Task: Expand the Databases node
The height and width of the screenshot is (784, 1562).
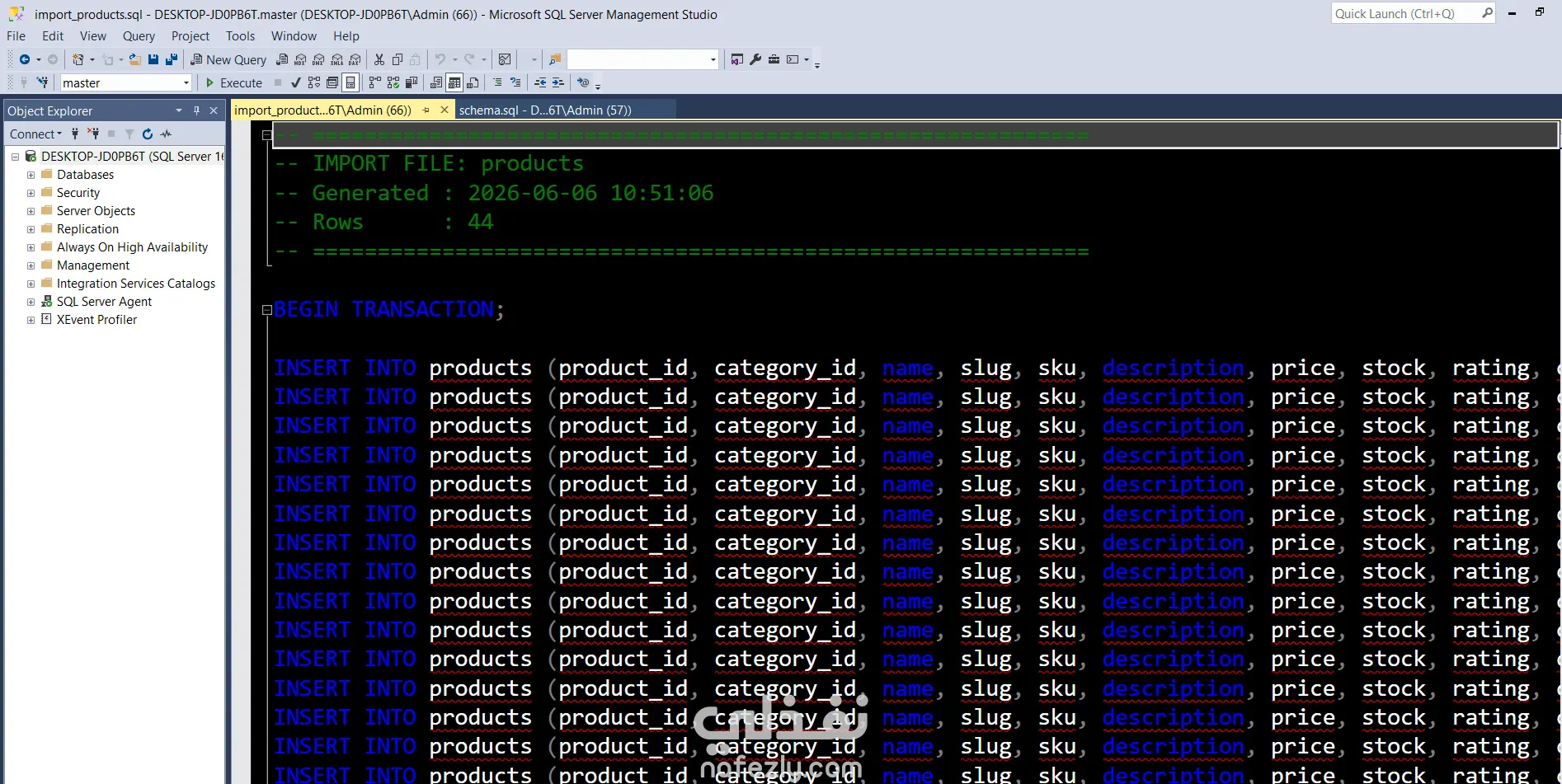Action: [31, 175]
